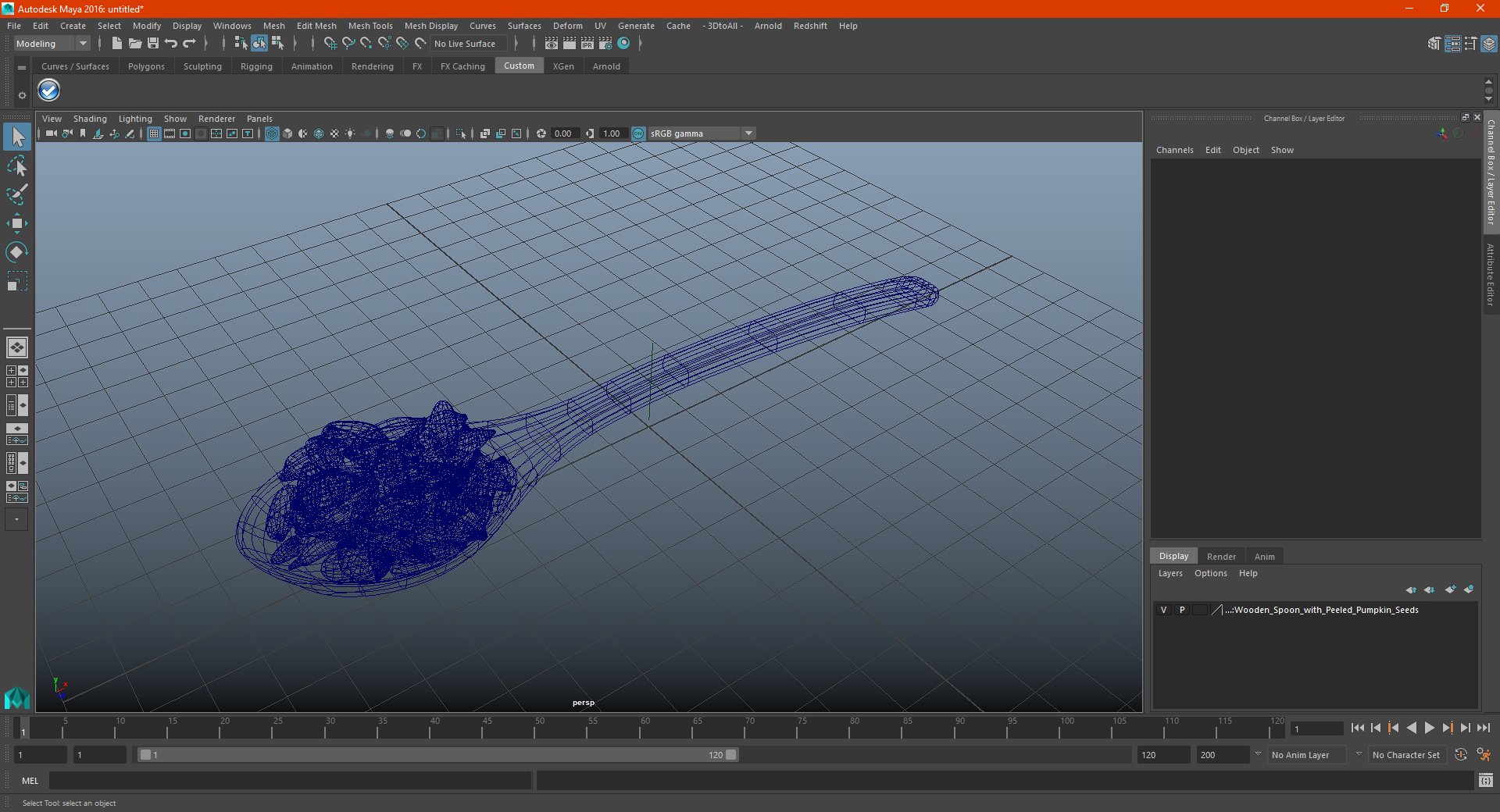Activate the Move tool
Image resolution: width=1500 pixels, height=812 pixels.
(17, 223)
